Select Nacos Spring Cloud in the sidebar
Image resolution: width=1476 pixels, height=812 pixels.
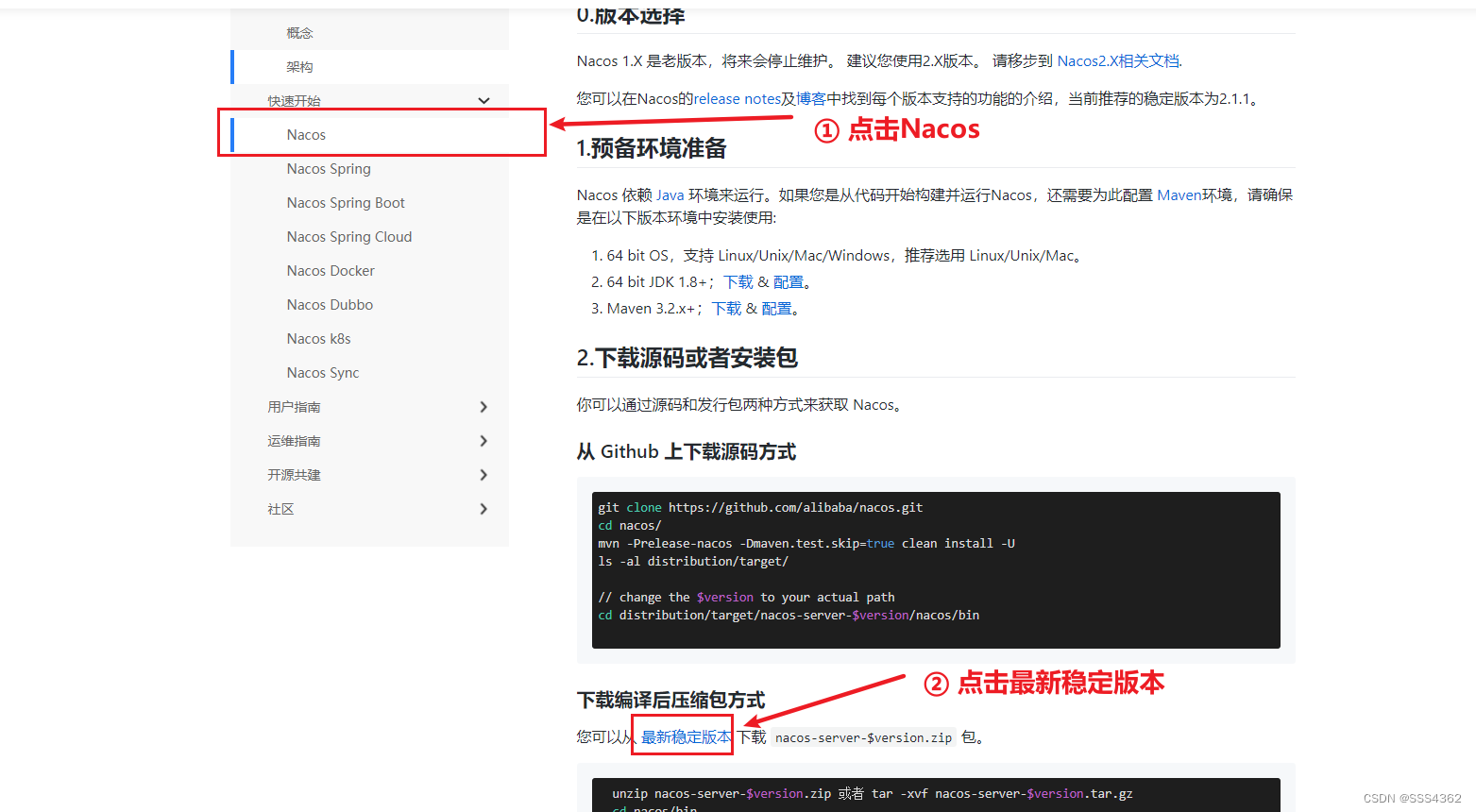[349, 237]
